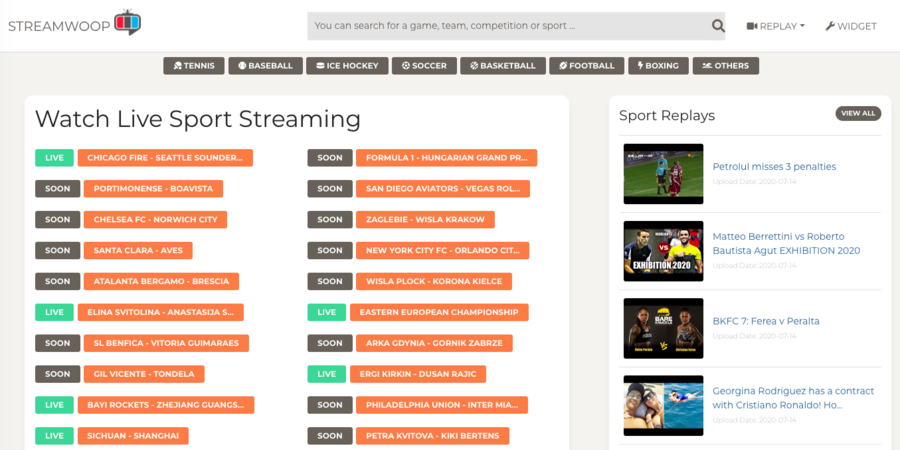Click LIVE badge next to Chicago Fire

coord(55,158)
